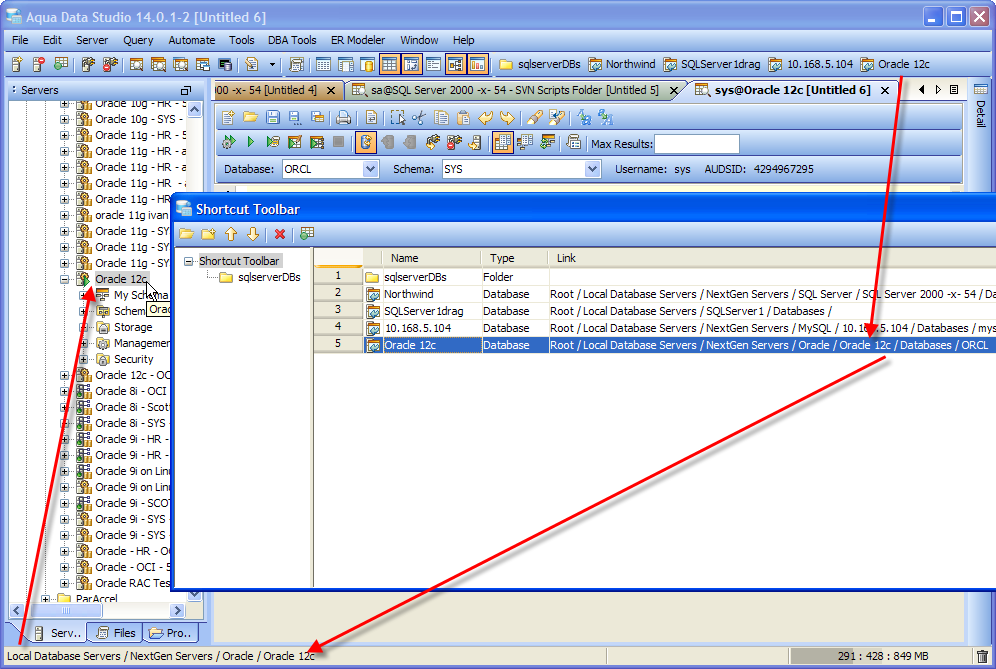
Task: Click the Undo yellow arrow icon
Action: pyautogui.click(x=486, y=118)
